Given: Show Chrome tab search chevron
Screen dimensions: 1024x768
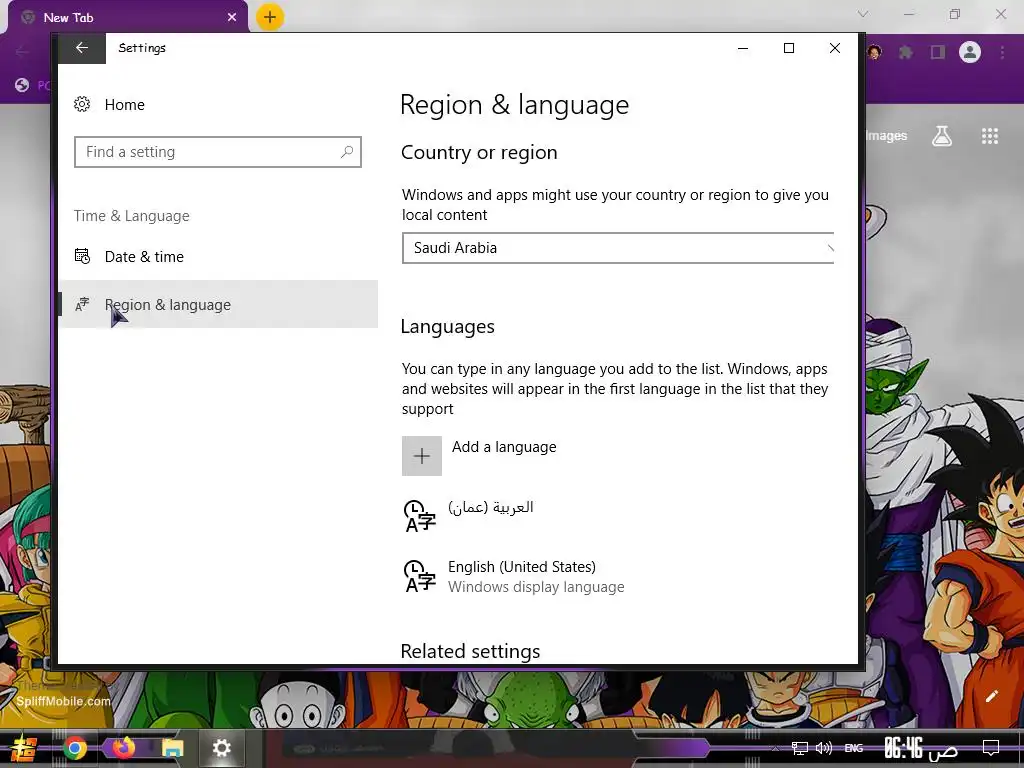Looking at the screenshot, I should point(863,14).
